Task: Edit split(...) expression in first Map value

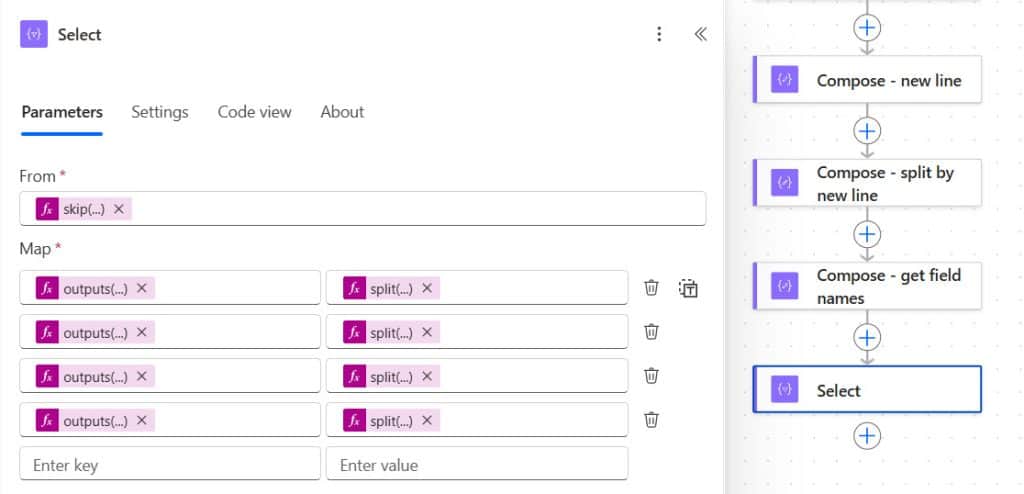Action: tap(391, 288)
